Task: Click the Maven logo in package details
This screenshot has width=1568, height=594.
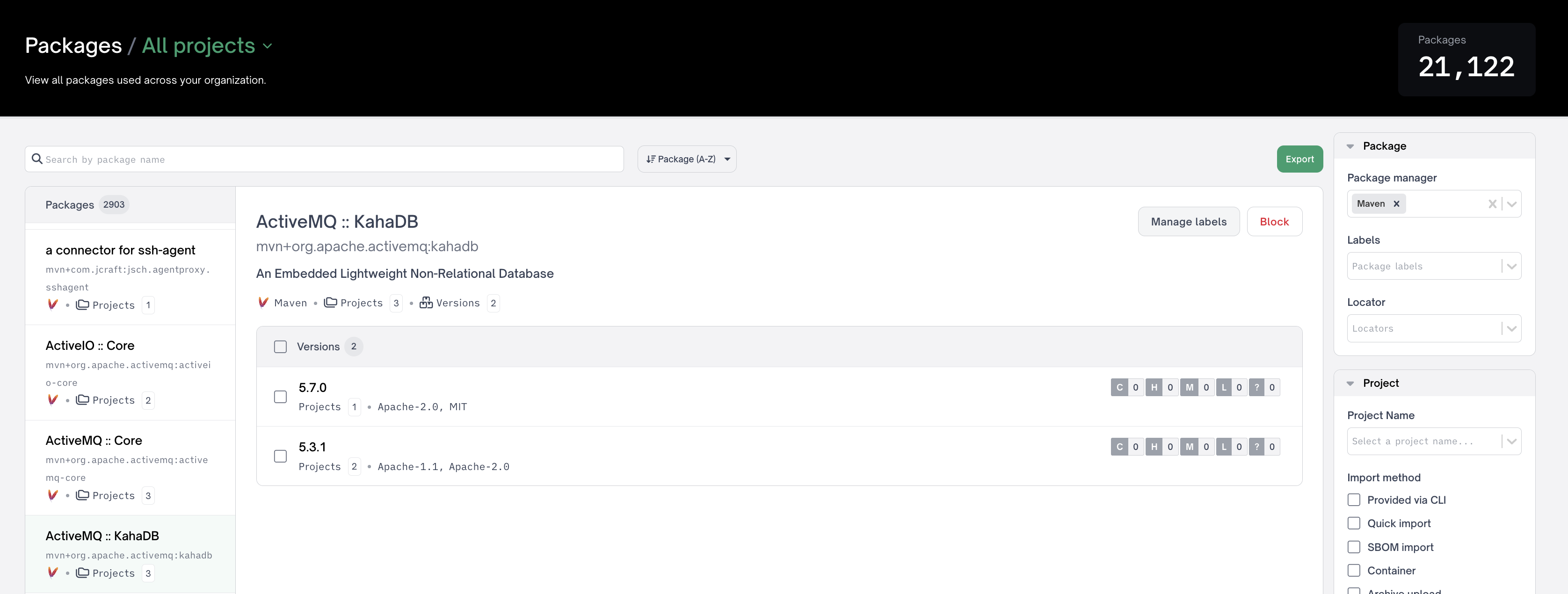Action: pyautogui.click(x=263, y=303)
